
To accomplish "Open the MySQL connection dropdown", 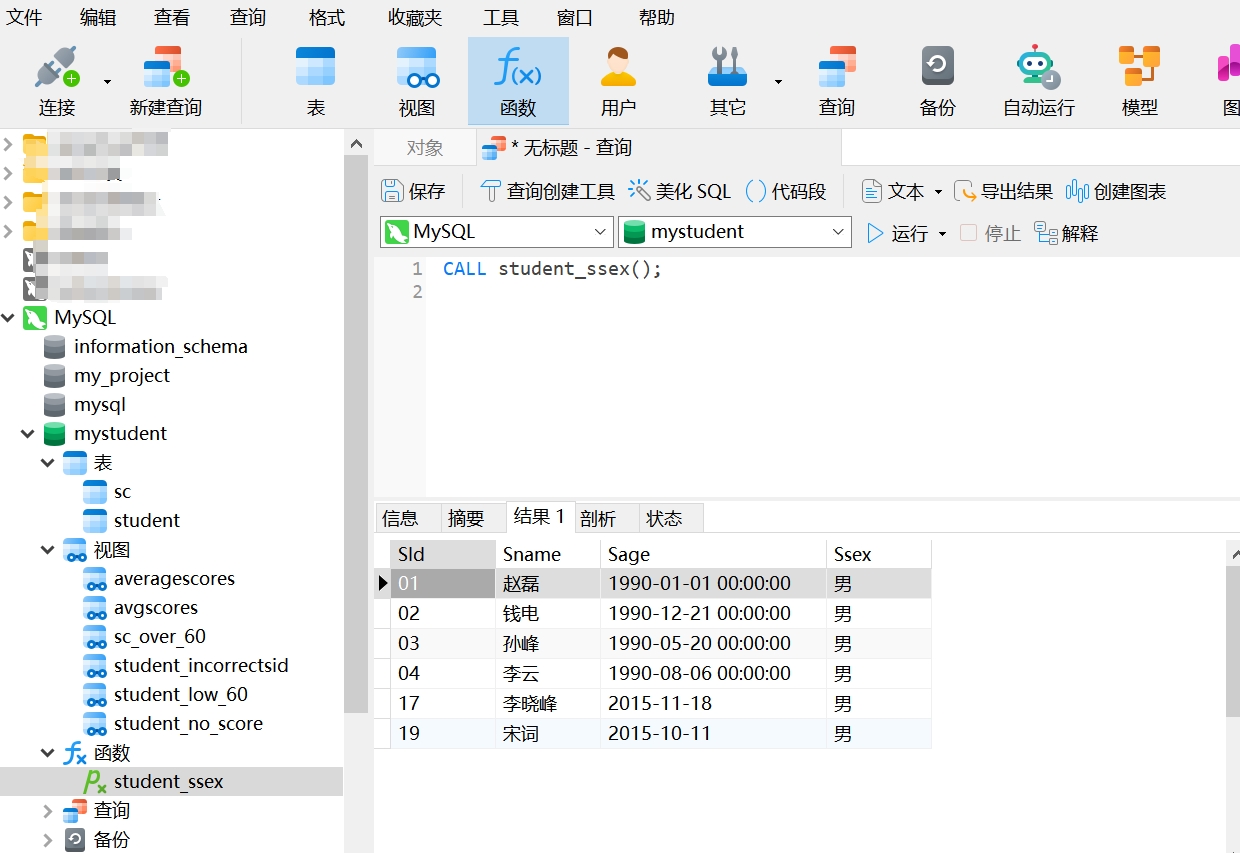I will click(497, 232).
